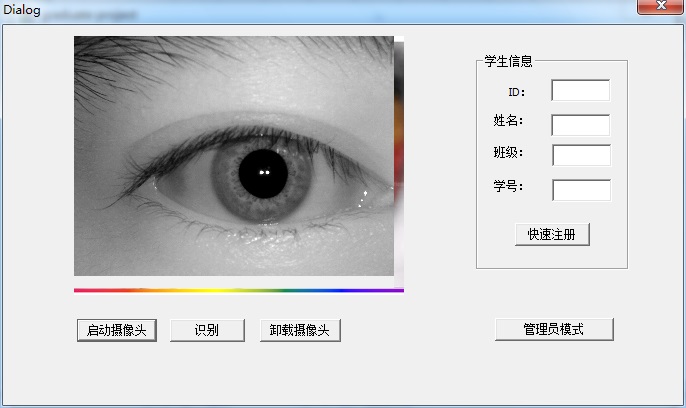Click the 启动摄像头 button

pyautogui.click(x=116, y=330)
